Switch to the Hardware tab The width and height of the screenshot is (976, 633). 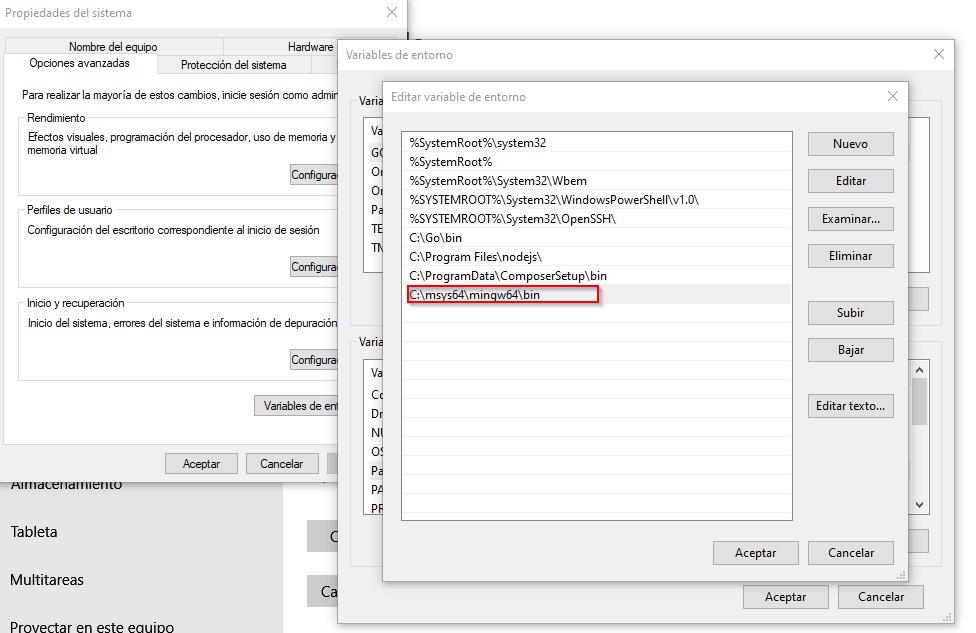click(310, 47)
